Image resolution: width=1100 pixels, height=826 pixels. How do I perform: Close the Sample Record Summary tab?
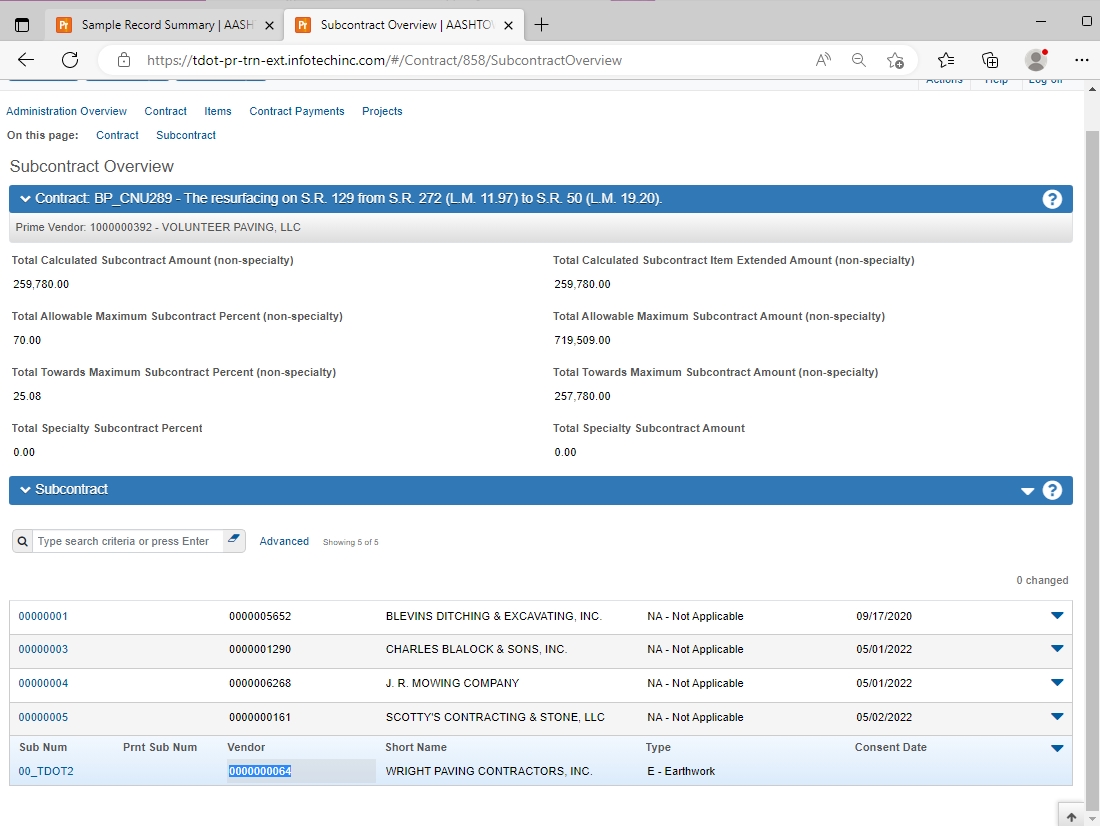pyautogui.click(x=269, y=25)
